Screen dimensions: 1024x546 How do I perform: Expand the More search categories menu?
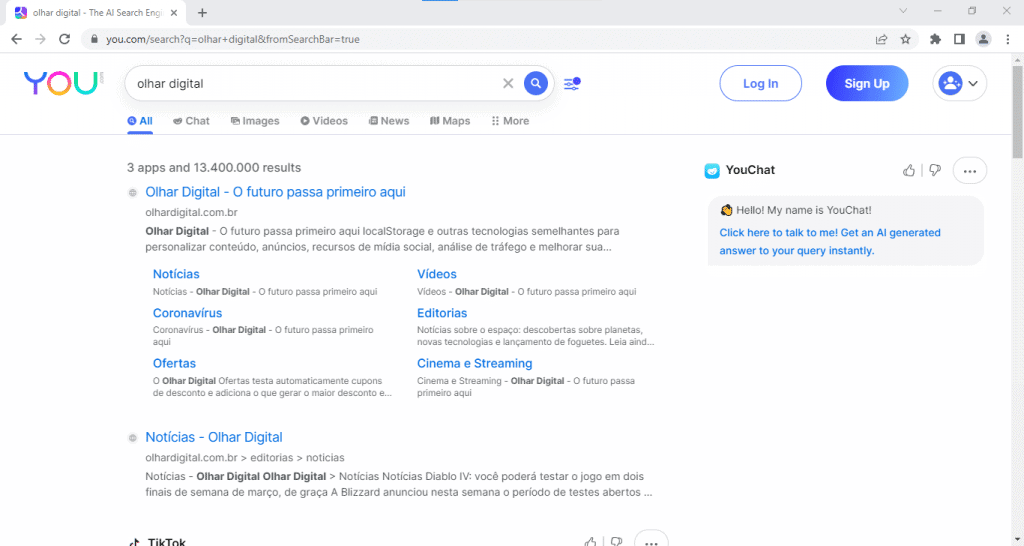[x=510, y=121]
